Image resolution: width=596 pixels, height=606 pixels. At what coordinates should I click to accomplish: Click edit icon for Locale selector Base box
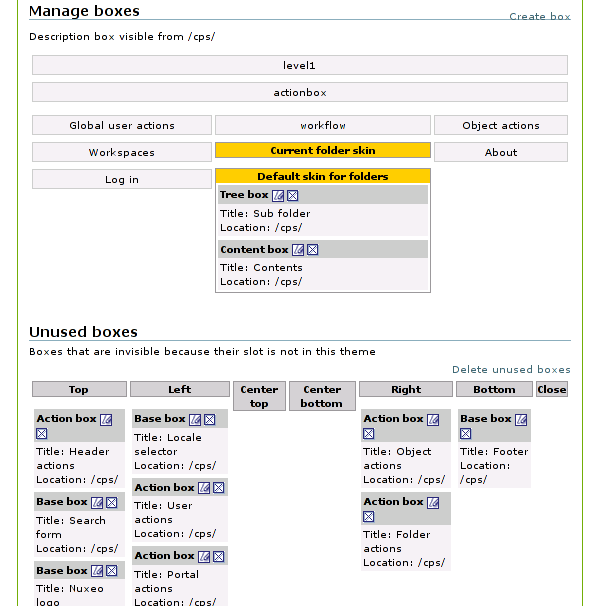(x=195, y=420)
